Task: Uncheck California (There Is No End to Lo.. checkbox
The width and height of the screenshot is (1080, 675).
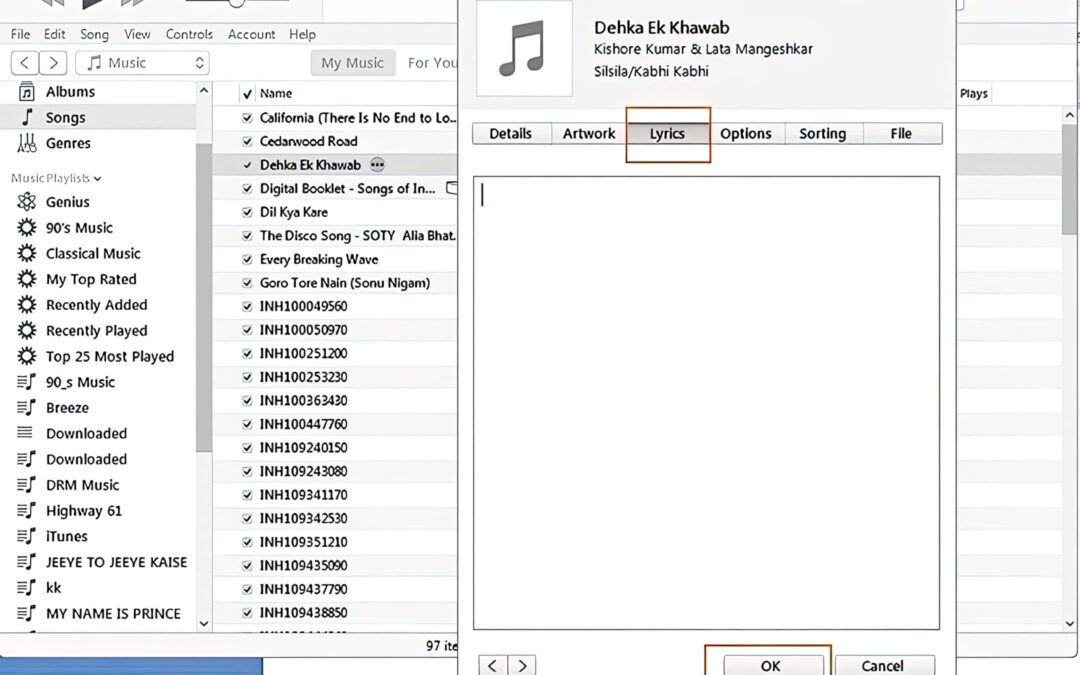Action: coord(247,118)
